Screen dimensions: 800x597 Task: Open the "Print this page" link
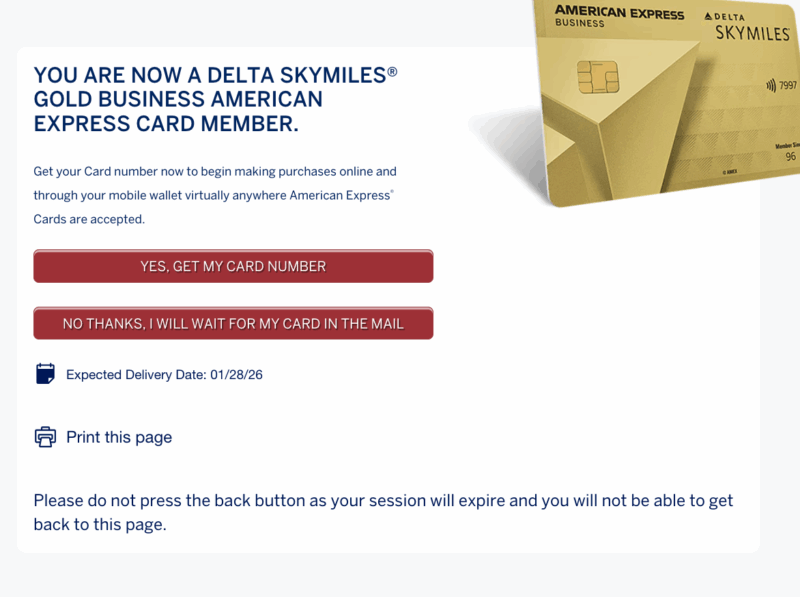point(119,437)
